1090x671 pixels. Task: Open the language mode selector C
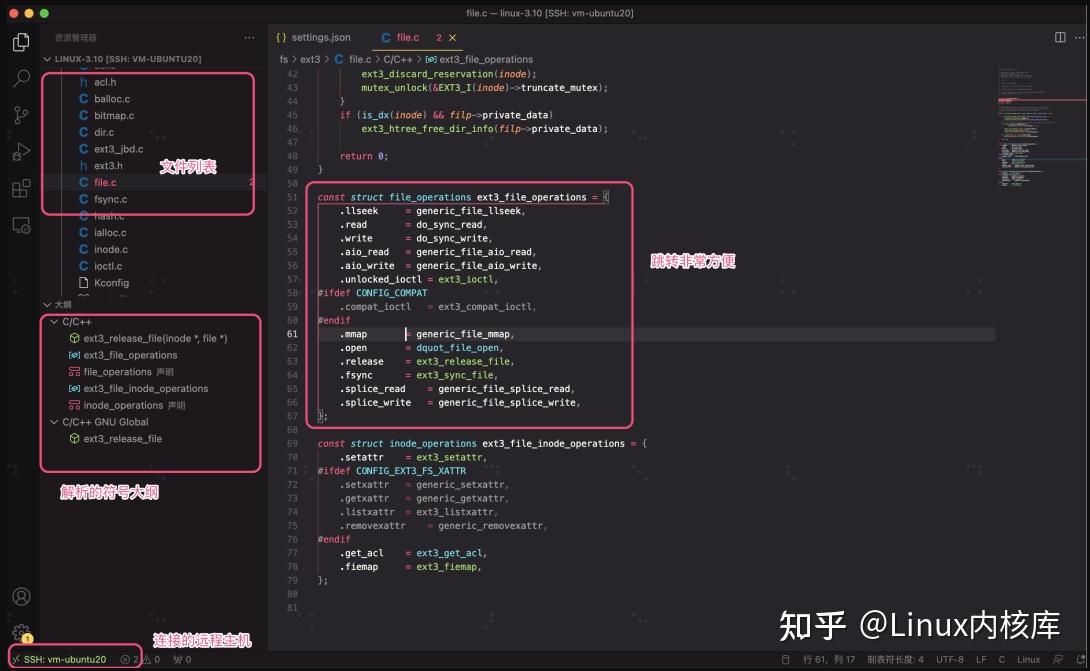tap(1002, 659)
